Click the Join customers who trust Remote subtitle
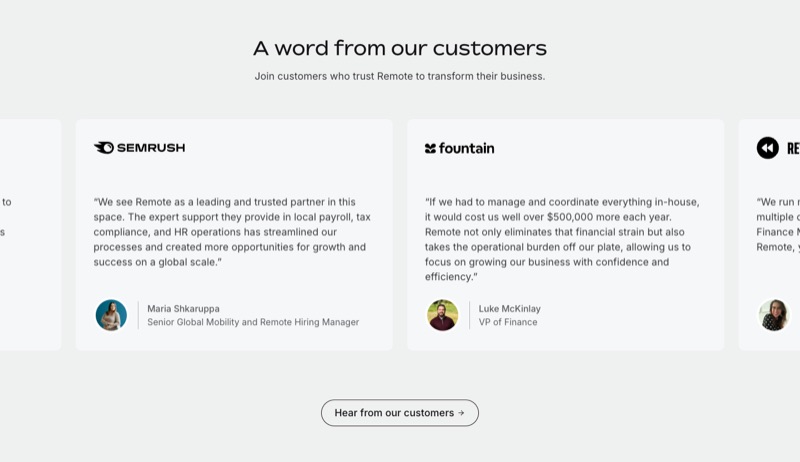The width and height of the screenshot is (800, 462). [x=400, y=76]
